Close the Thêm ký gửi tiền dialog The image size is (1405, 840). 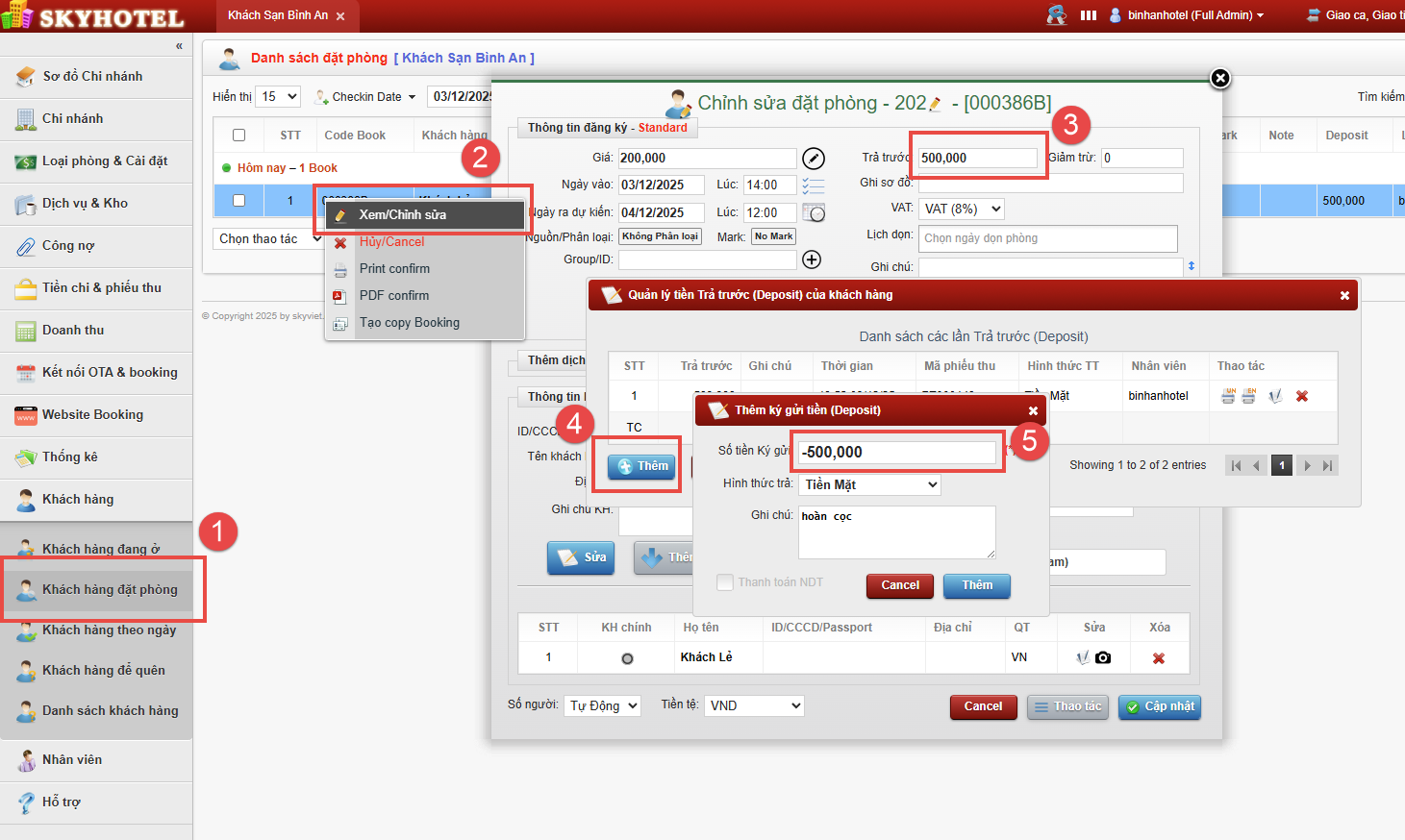(1033, 410)
